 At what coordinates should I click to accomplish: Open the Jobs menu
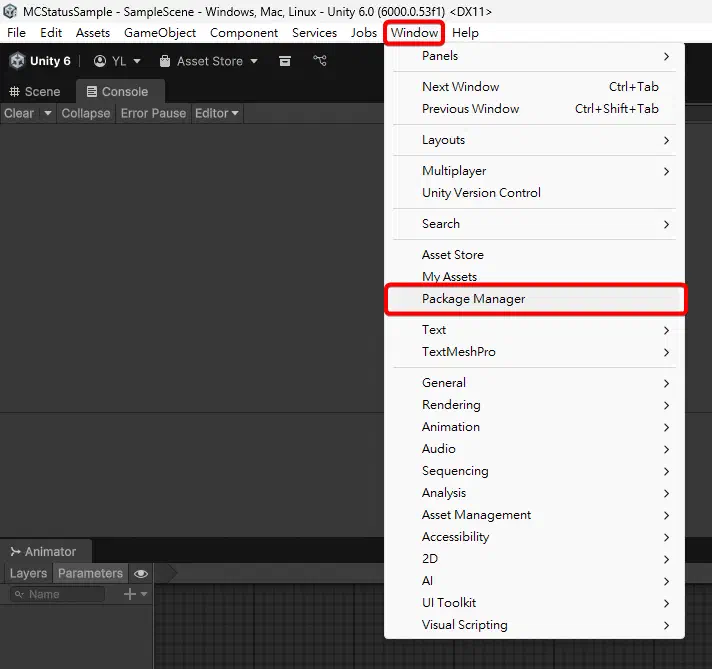tap(364, 33)
